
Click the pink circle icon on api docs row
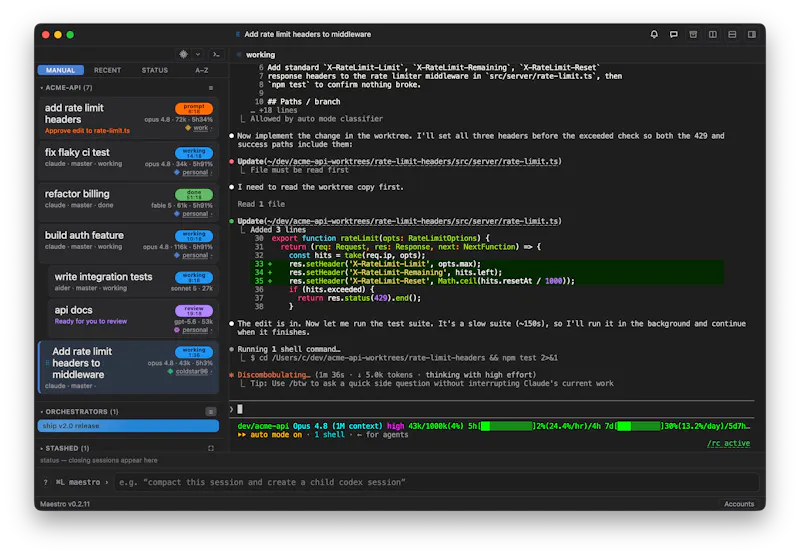coord(177,330)
